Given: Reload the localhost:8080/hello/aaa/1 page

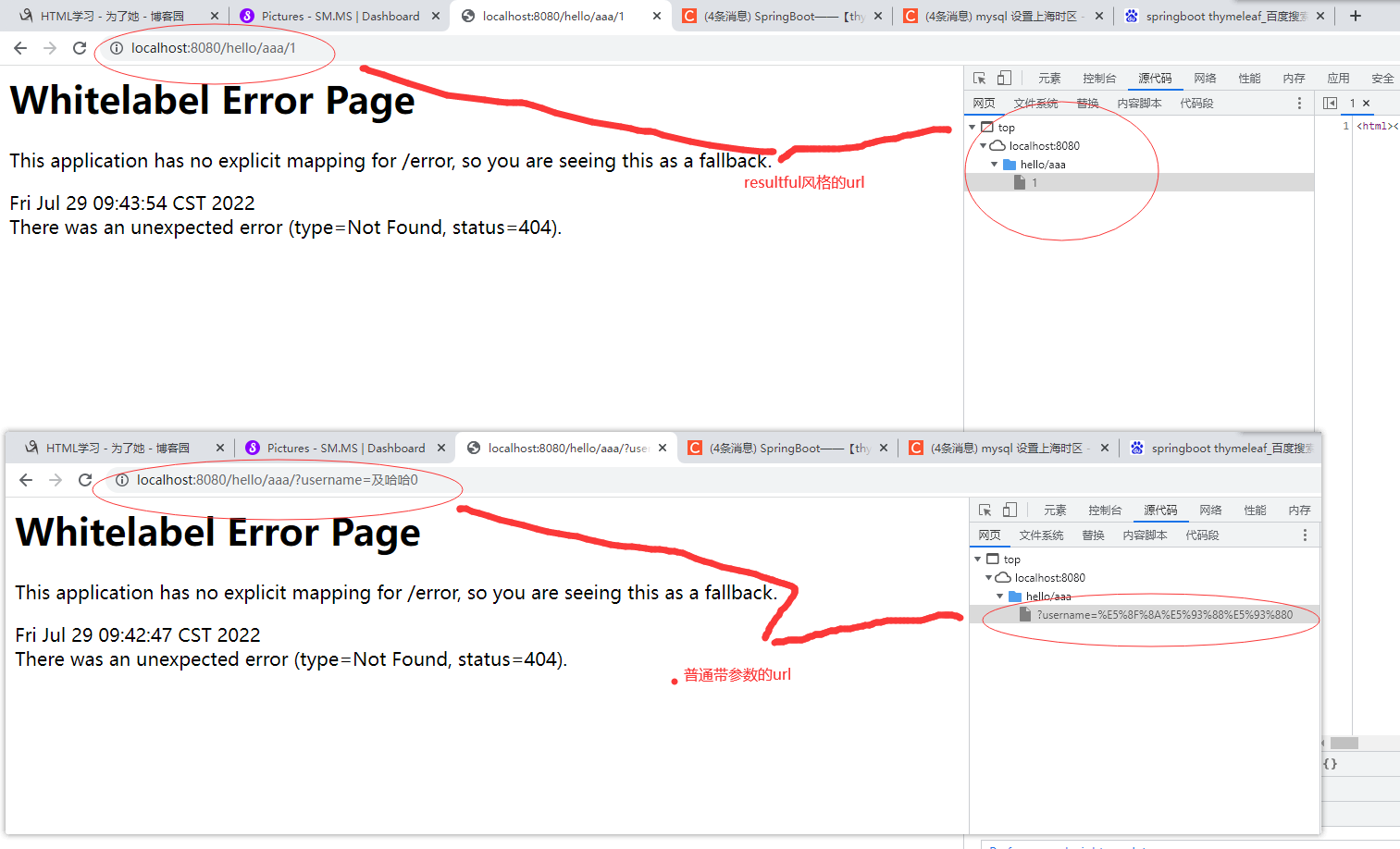Looking at the screenshot, I should coord(80,48).
